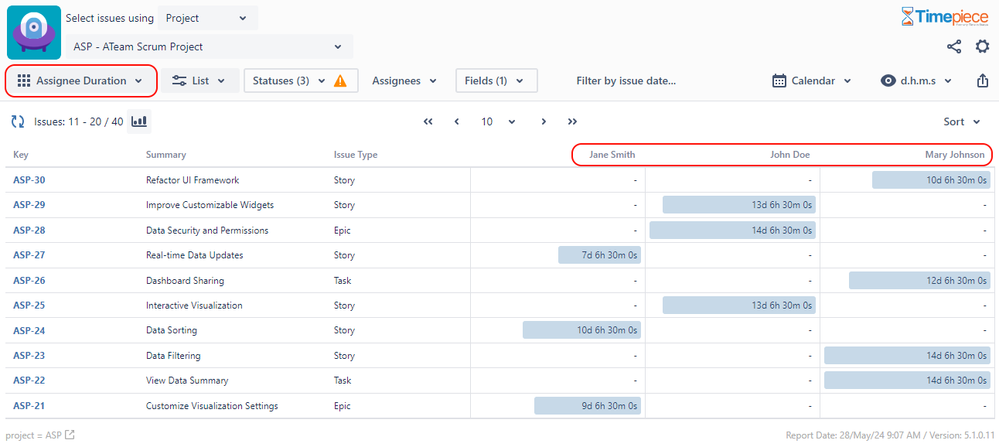The image size is (999, 444).
Task: Open the d.h.m.s format dropdown
Action: tap(916, 81)
